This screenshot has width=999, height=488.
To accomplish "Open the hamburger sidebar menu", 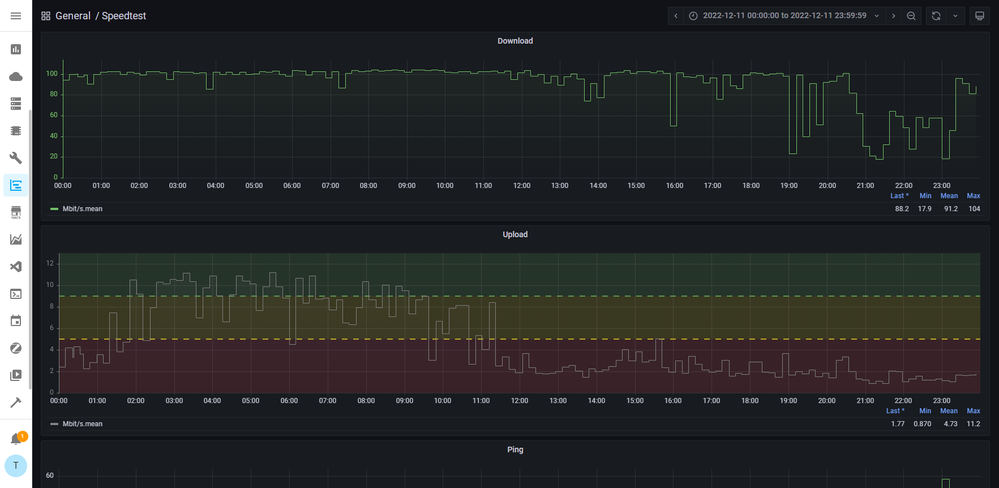I will (15, 16).
